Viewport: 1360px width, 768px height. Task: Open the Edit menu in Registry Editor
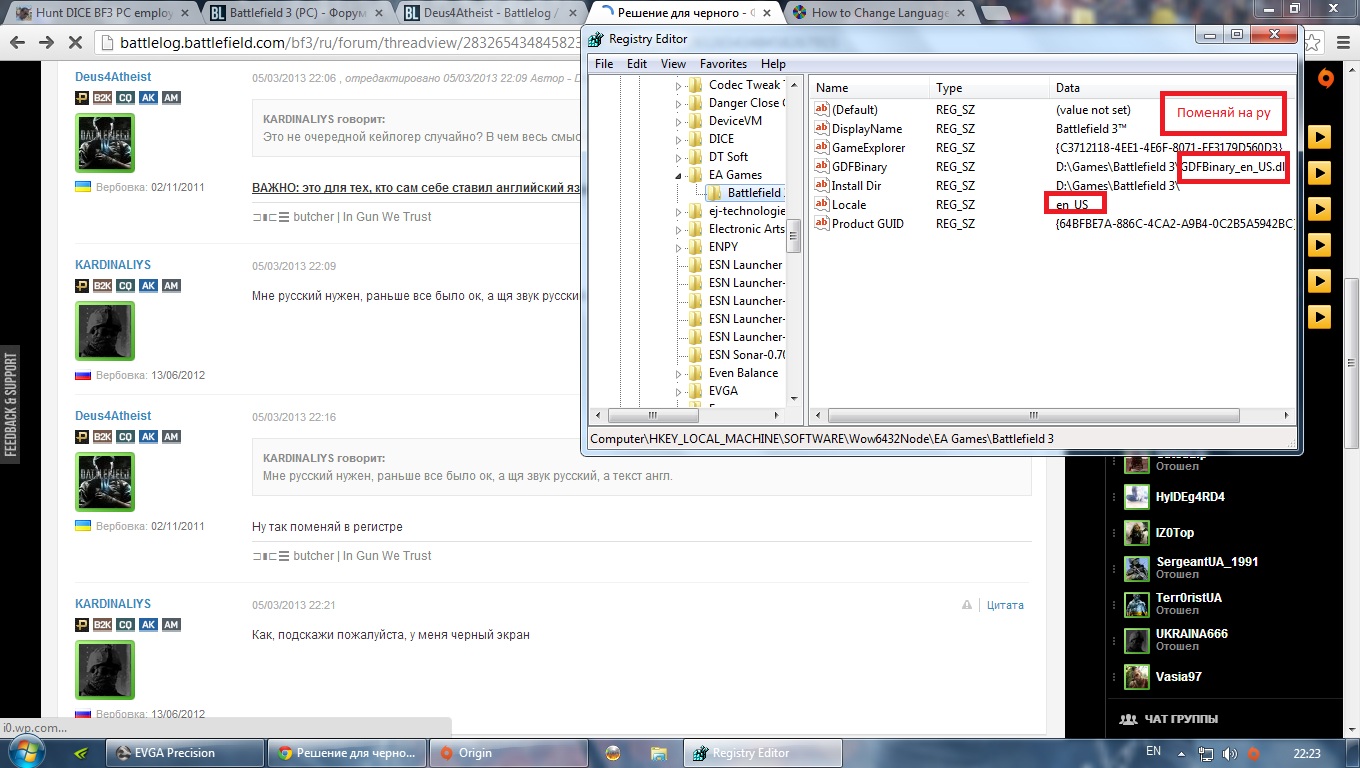pos(637,64)
